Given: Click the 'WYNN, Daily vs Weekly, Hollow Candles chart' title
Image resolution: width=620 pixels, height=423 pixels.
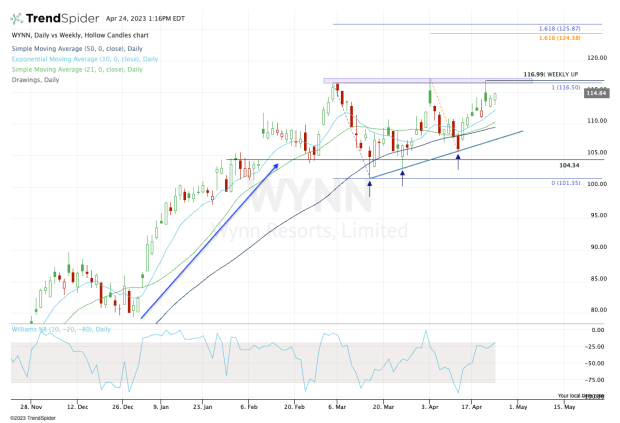Looking at the screenshot, I should pyautogui.click(x=80, y=35).
